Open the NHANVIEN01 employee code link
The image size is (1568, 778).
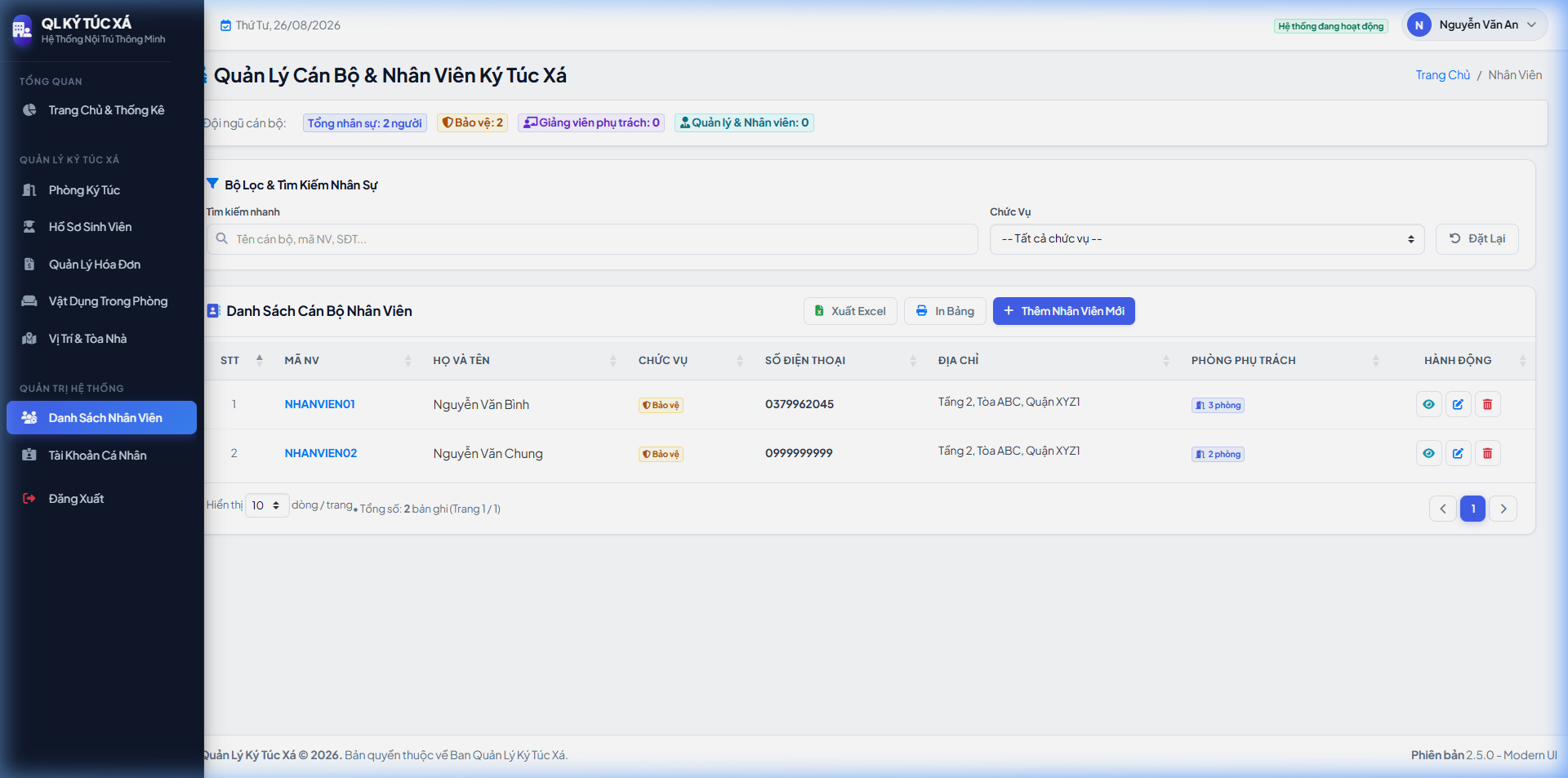[x=319, y=404]
